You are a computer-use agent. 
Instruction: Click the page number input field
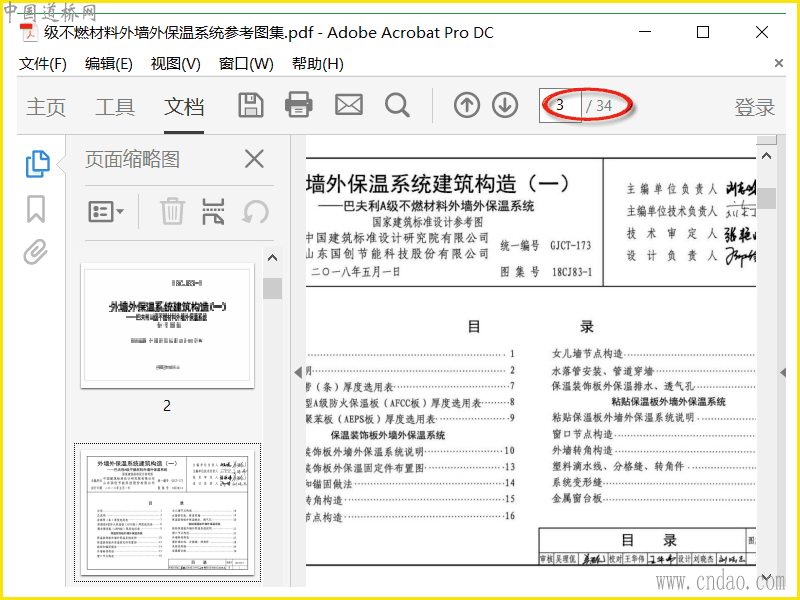(x=560, y=106)
